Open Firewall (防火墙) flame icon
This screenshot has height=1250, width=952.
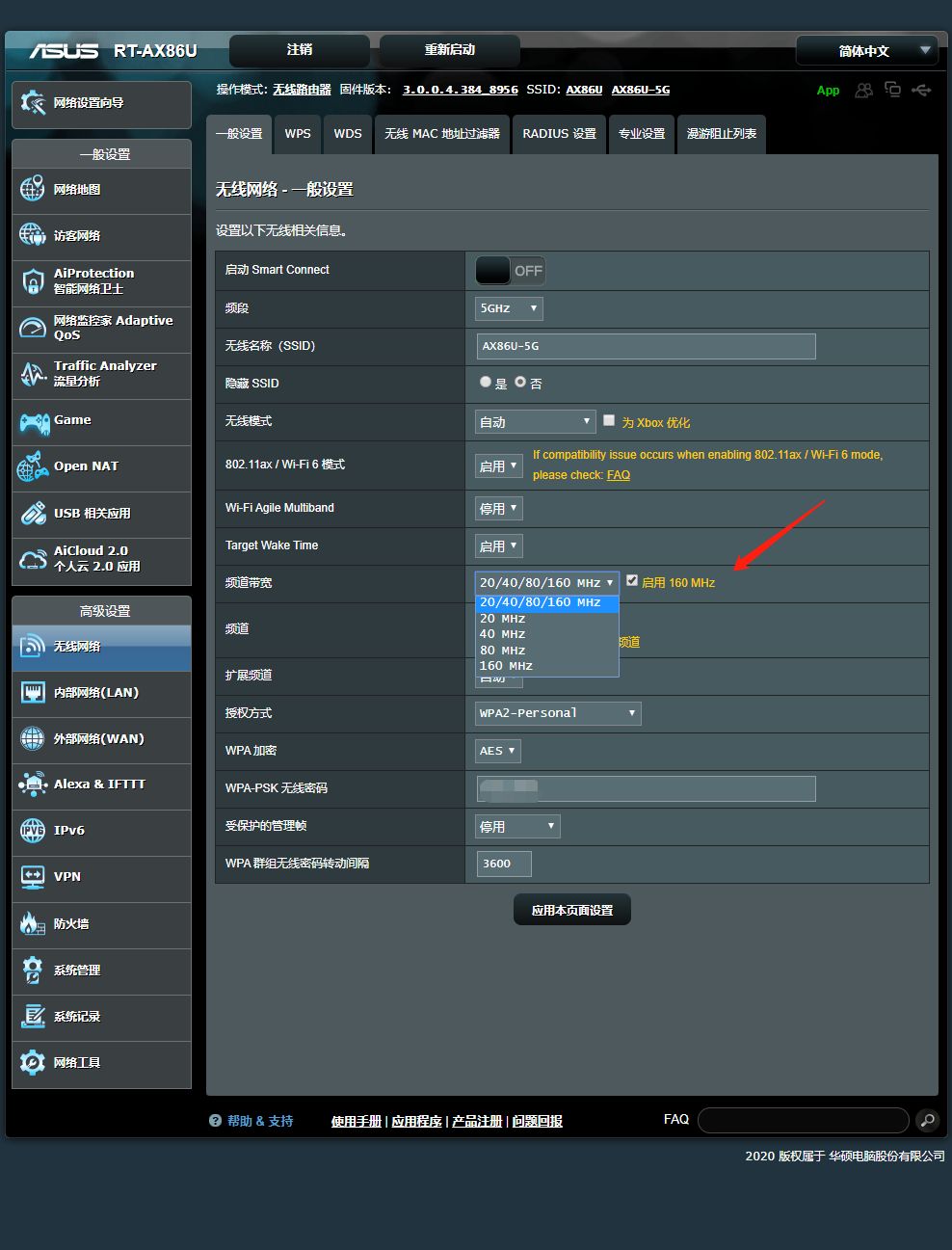(33, 923)
